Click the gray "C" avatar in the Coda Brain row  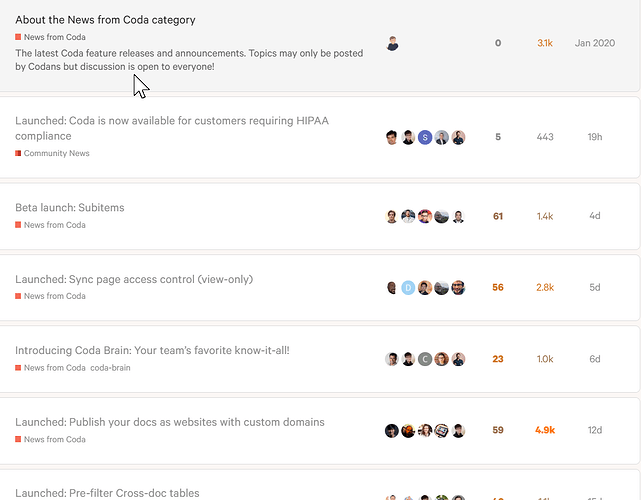tap(425, 359)
